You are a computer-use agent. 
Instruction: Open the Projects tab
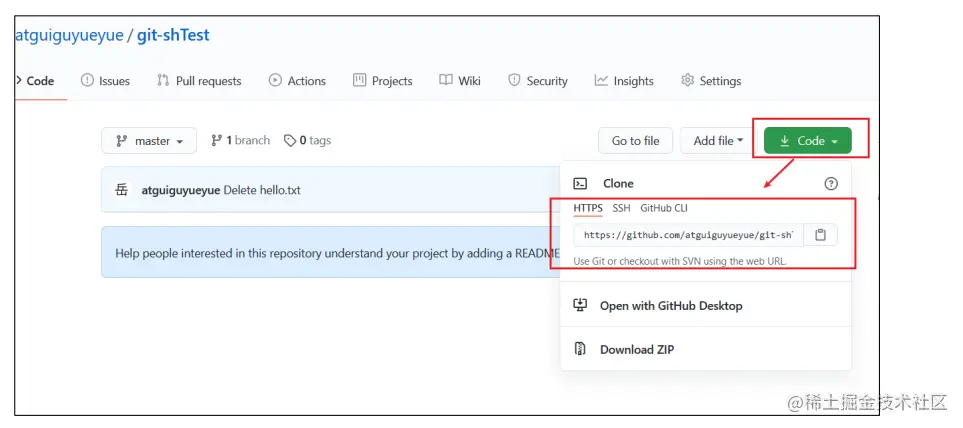pyautogui.click(x=383, y=81)
